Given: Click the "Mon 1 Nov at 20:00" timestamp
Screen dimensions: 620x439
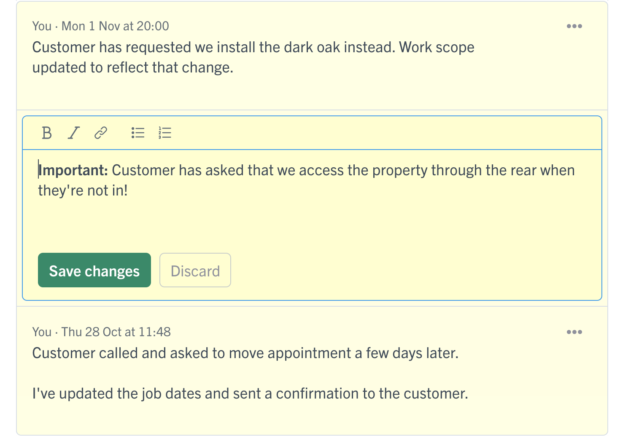Looking at the screenshot, I should pos(115,26).
